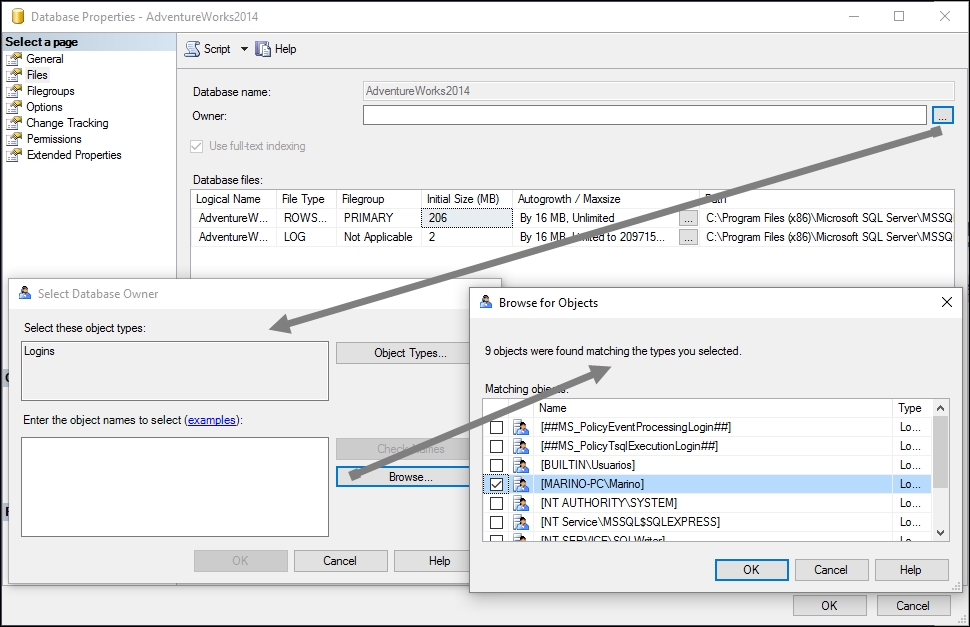This screenshot has width=970, height=627.
Task: Click the Owner text field
Action: (x=645, y=115)
